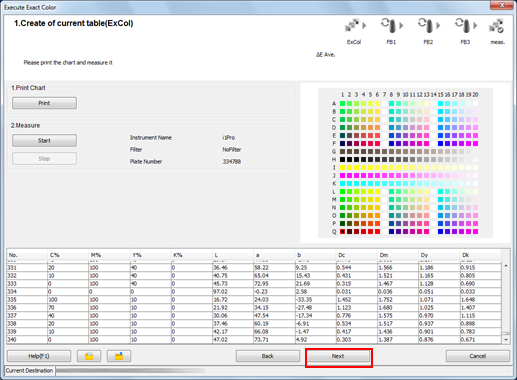
Task: Click the open folder icon button
Action: coord(89,356)
